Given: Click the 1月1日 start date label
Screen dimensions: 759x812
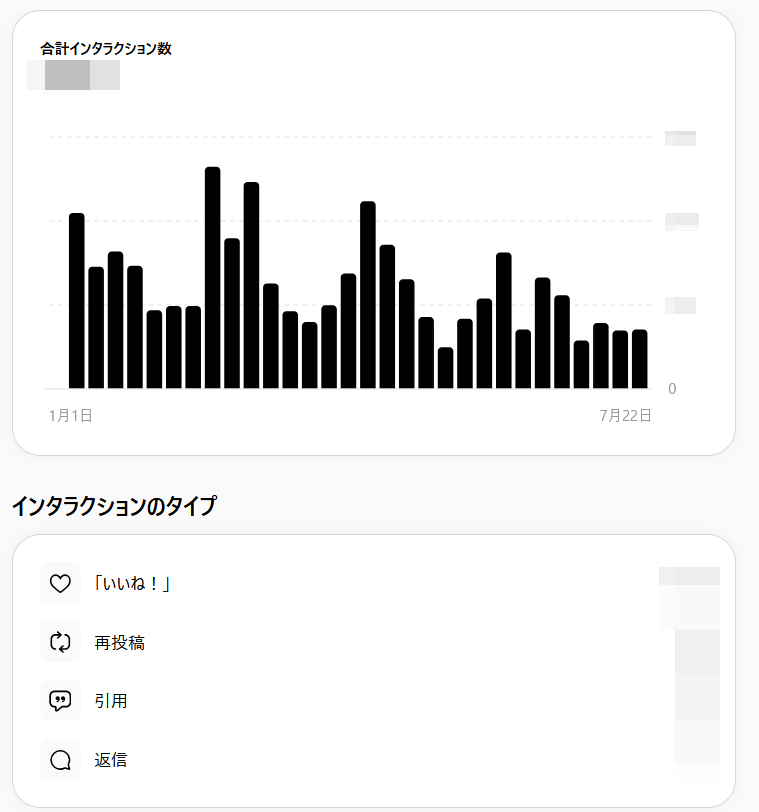Looking at the screenshot, I should pos(70,415).
